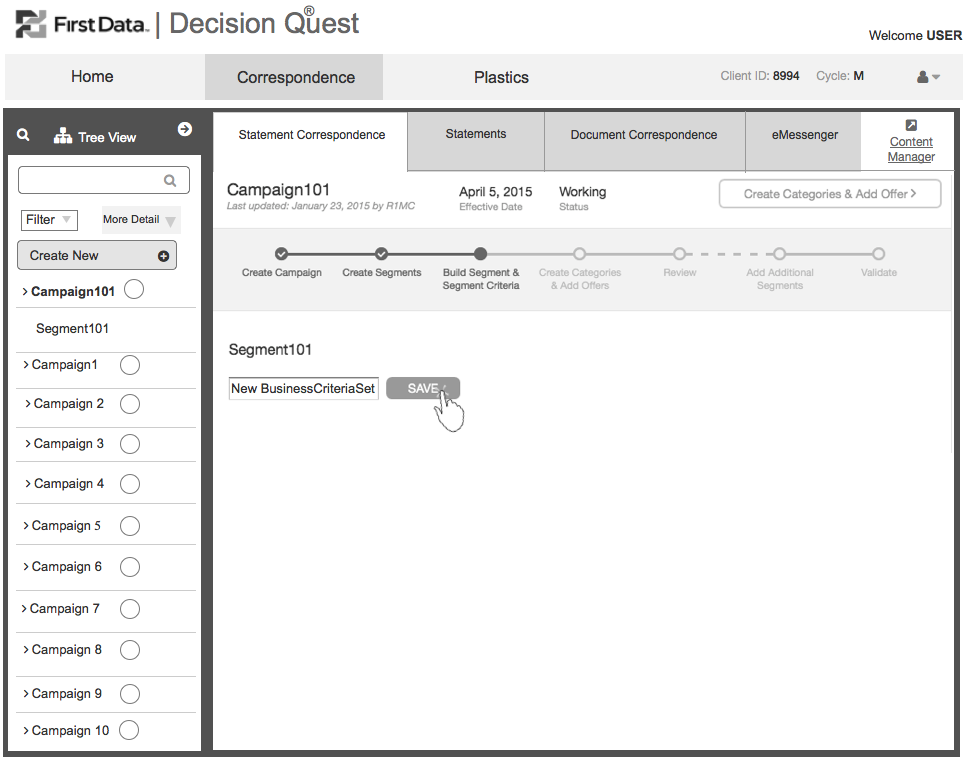Screen dimensions: 963x761
Task: Open the More Detail dropdown
Action: pyautogui.click(x=141, y=220)
